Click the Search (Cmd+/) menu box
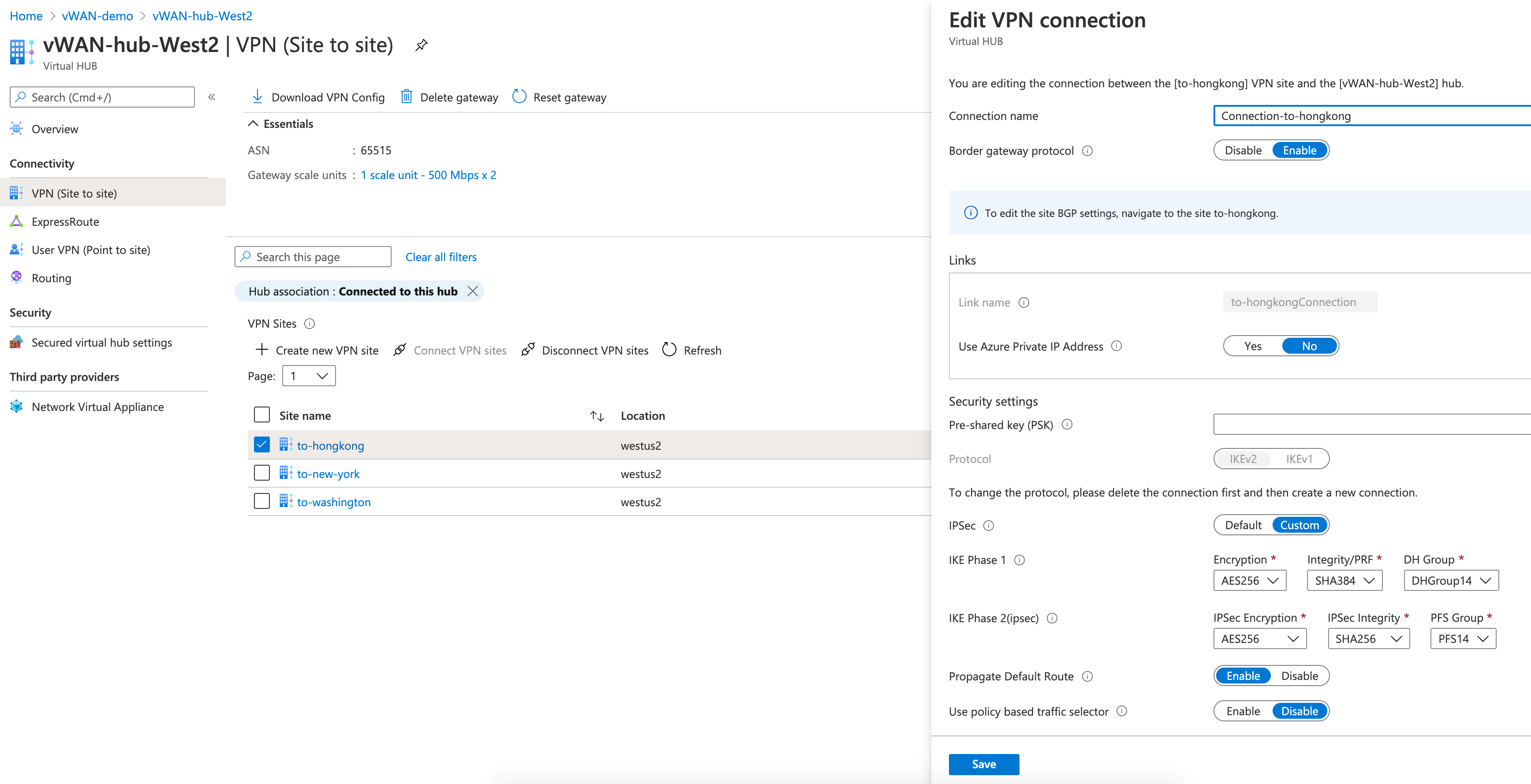This screenshot has height=784, width=1531. [102, 97]
